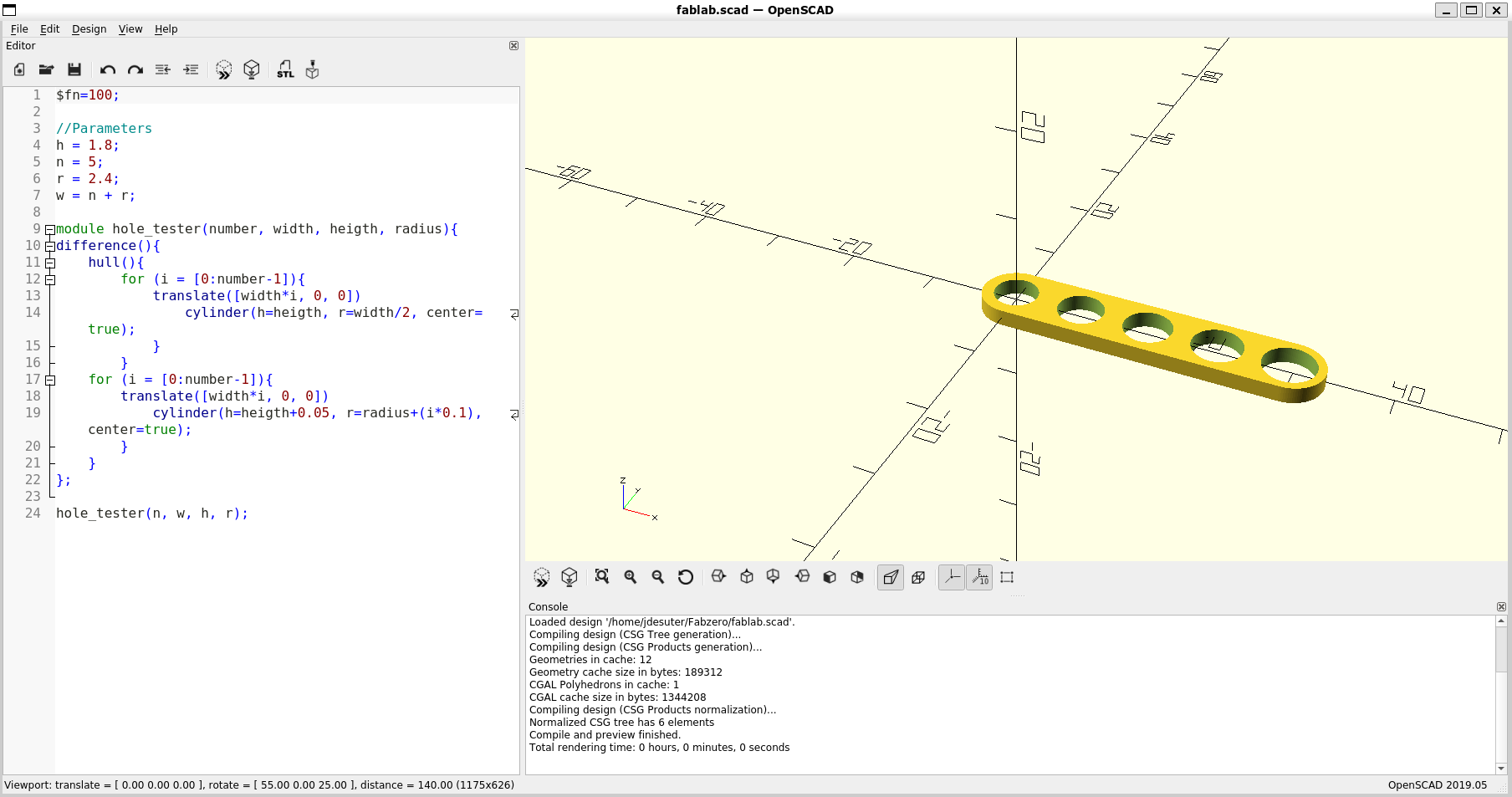Toggle Show Edges
This screenshot has width=1512, height=797.
pyautogui.click(x=1007, y=577)
